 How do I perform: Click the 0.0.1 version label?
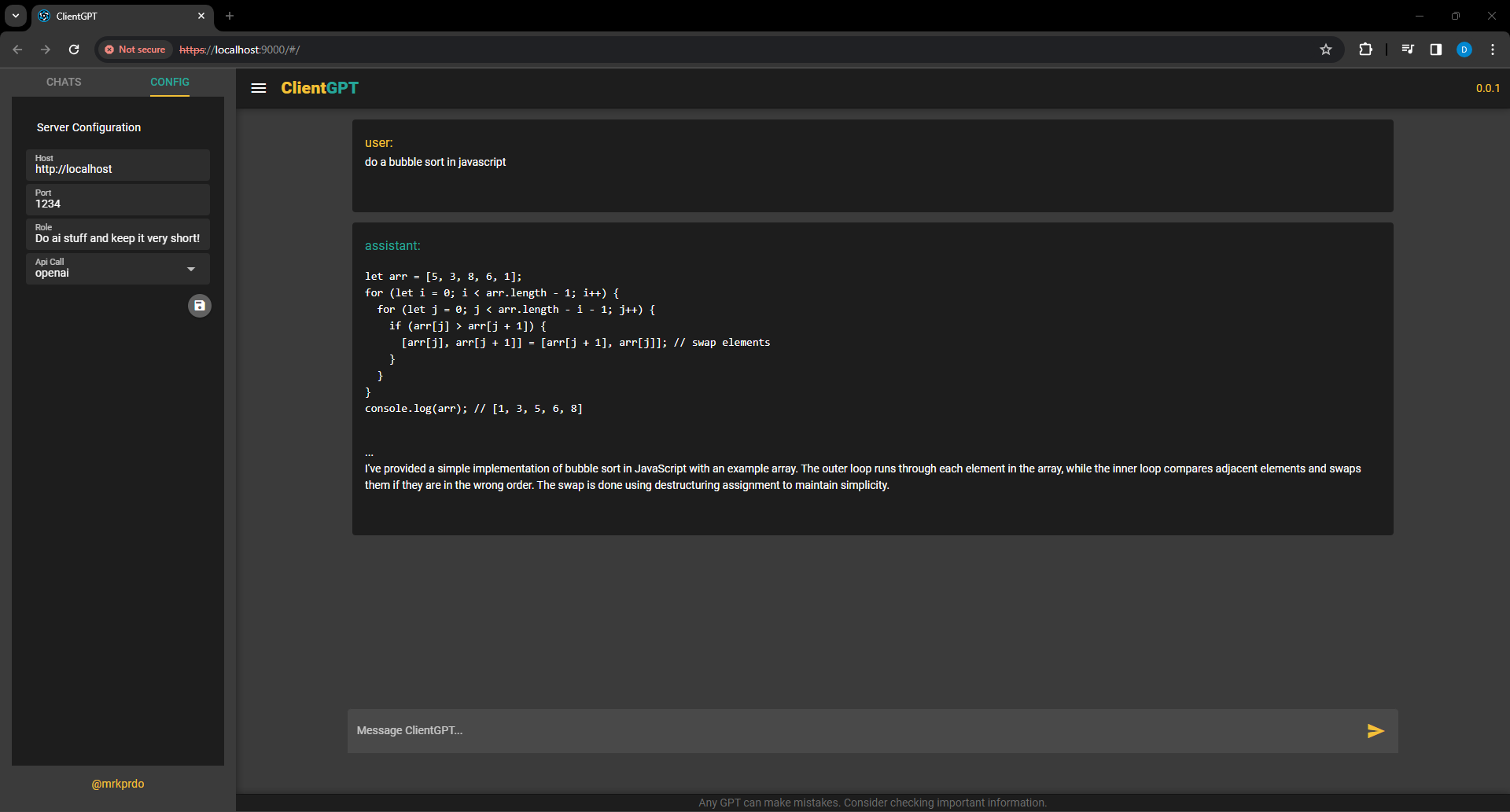tap(1487, 88)
